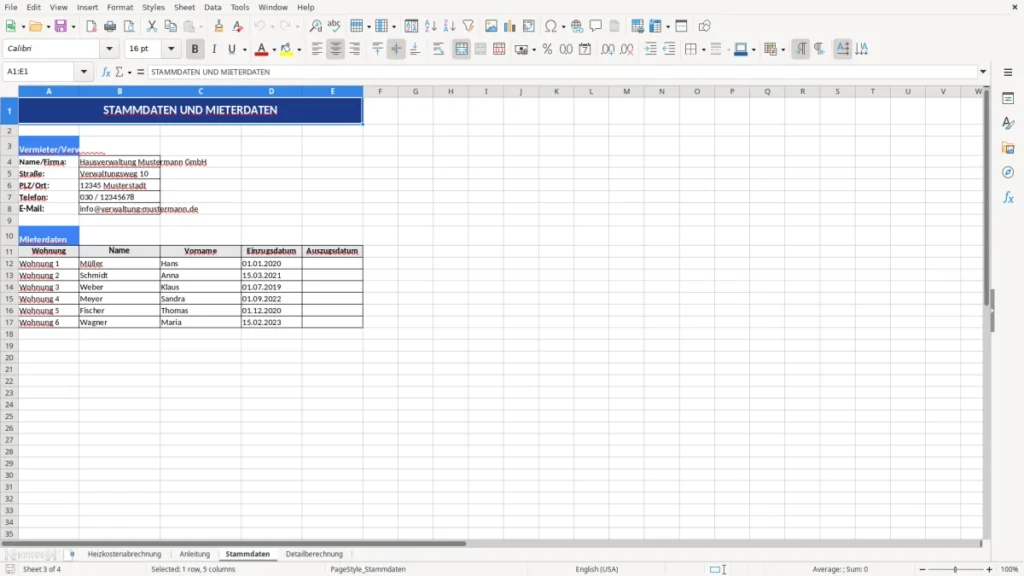Open the borders dropdown arrow
This screenshot has width=1024, height=576.
point(703,49)
